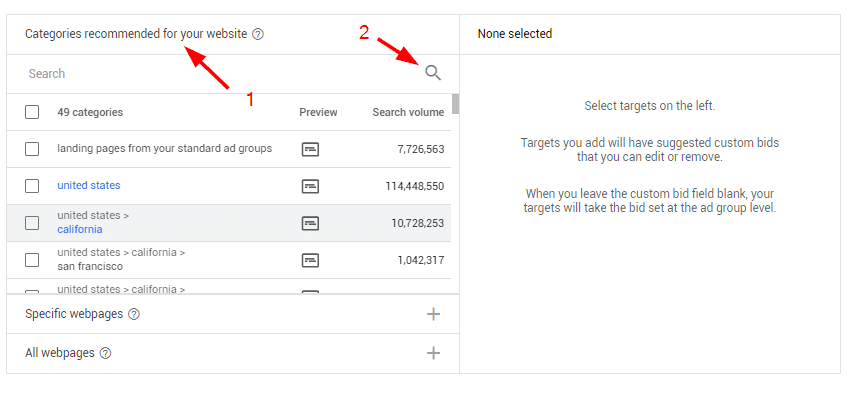Open preview icon for san francisco row
The width and height of the screenshot is (849, 394).
[x=310, y=260]
